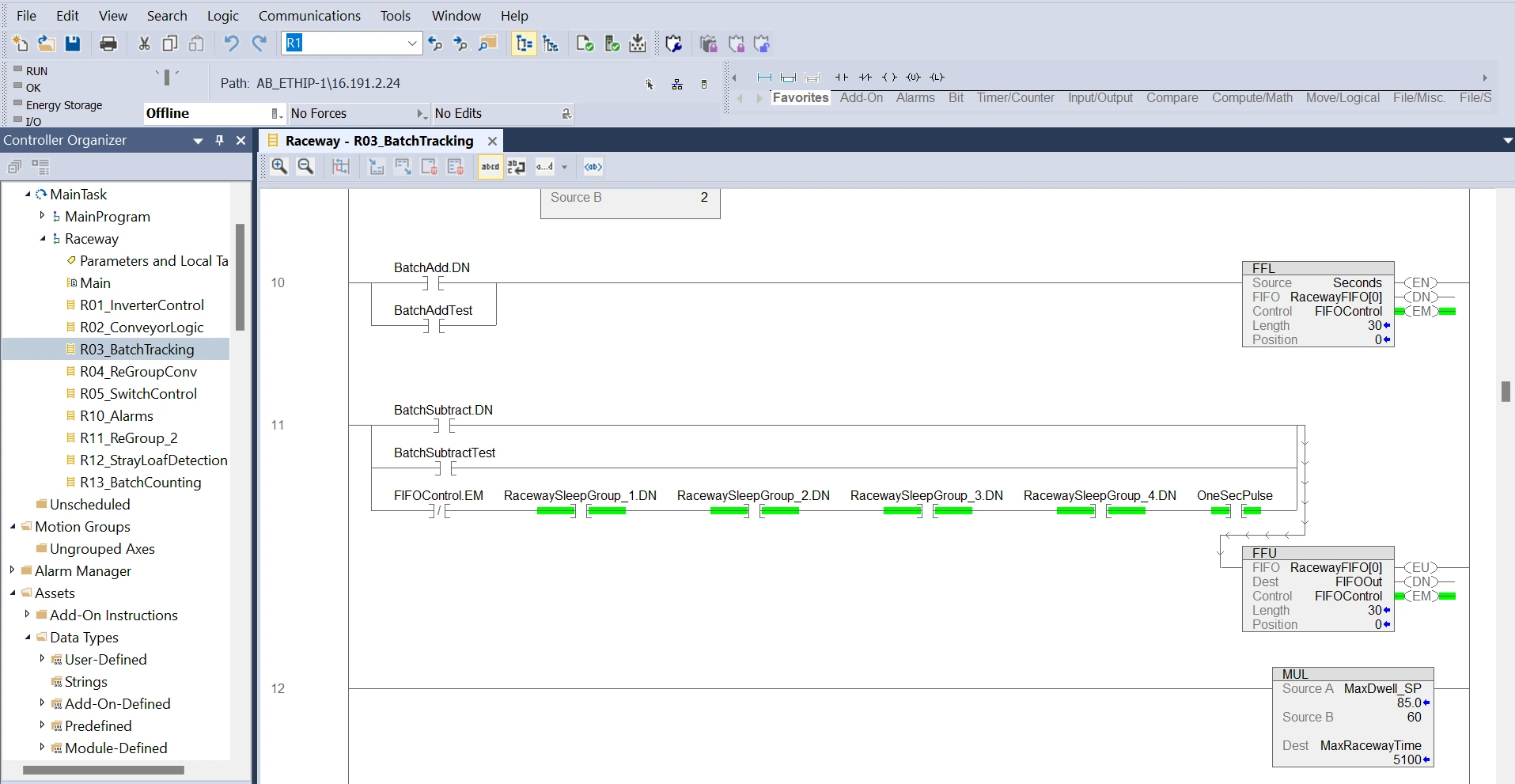Expand the Alarm Manager folder
Screen dimensions: 1515x784
point(12,570)
